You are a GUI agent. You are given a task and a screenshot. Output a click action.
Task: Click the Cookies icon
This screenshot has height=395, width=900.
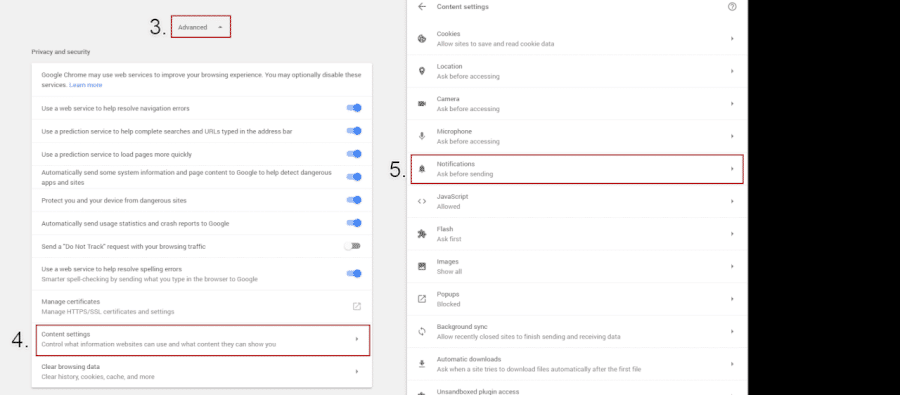(x=422, y=38)
